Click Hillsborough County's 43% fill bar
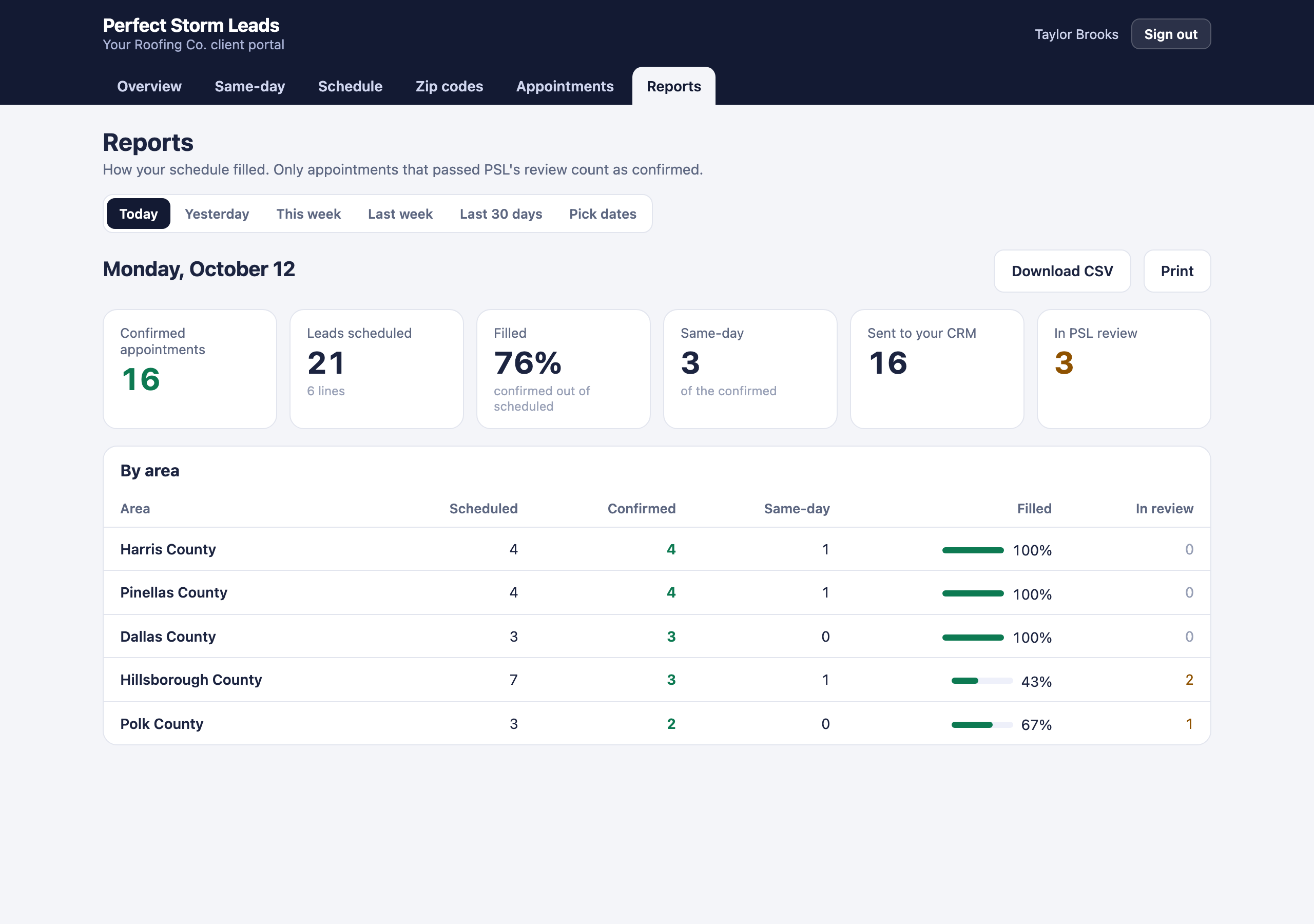The width and height of the screenshot is (1314, 924). pos(982,681)
